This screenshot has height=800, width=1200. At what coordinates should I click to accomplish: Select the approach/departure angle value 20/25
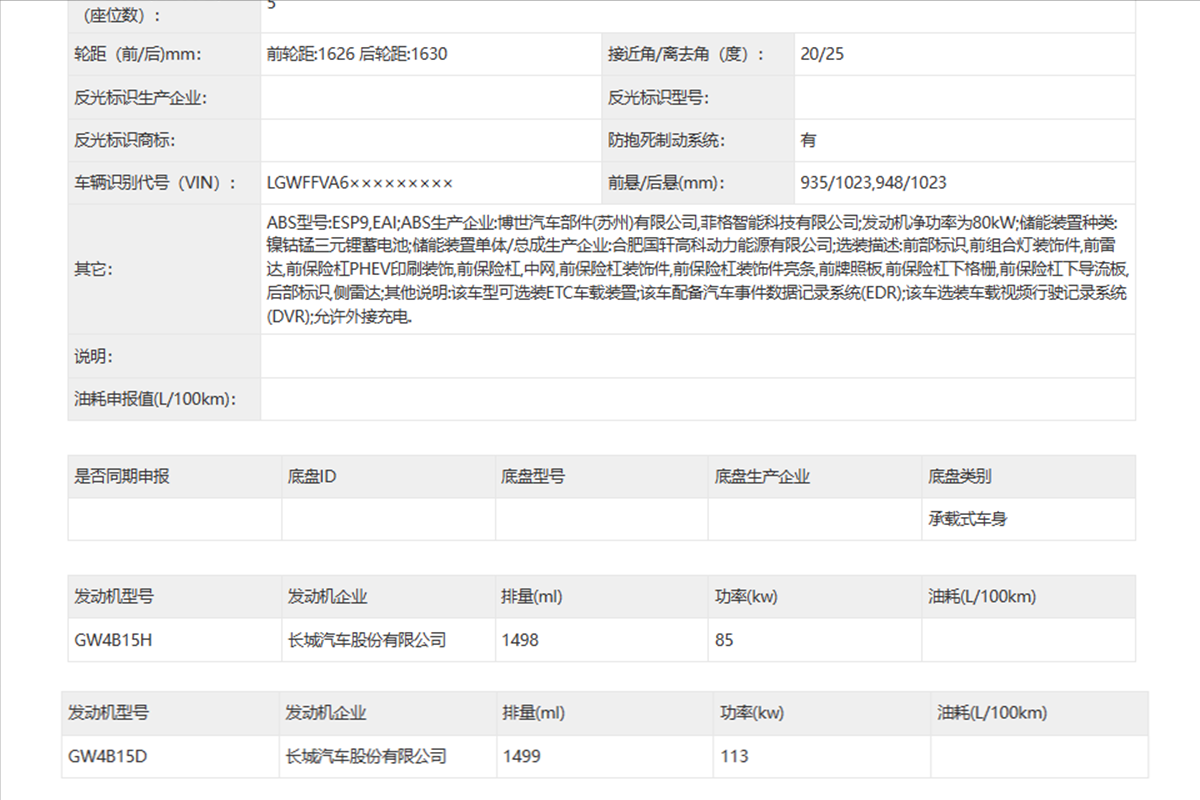point(822,54)
